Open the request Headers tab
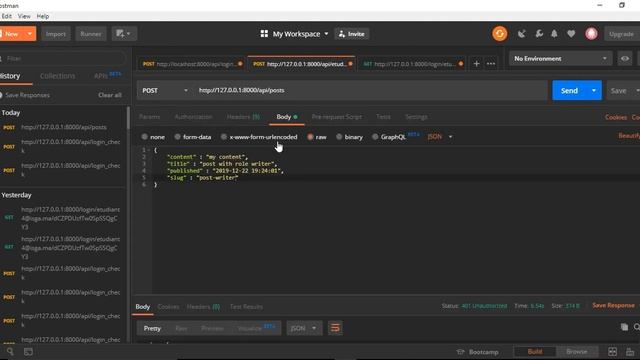 pos(243,117)
